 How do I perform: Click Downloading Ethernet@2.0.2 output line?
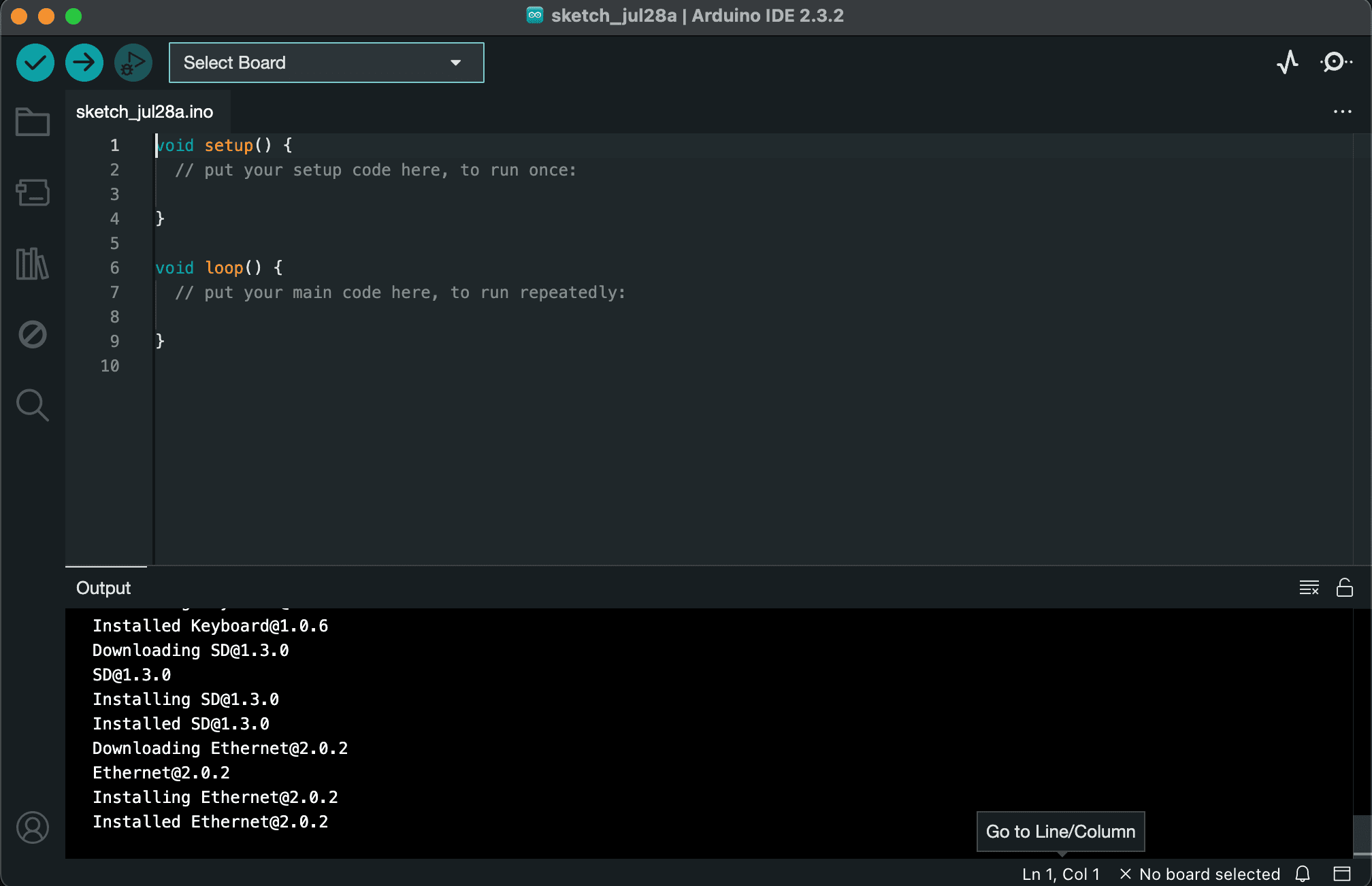pos(220,749)
